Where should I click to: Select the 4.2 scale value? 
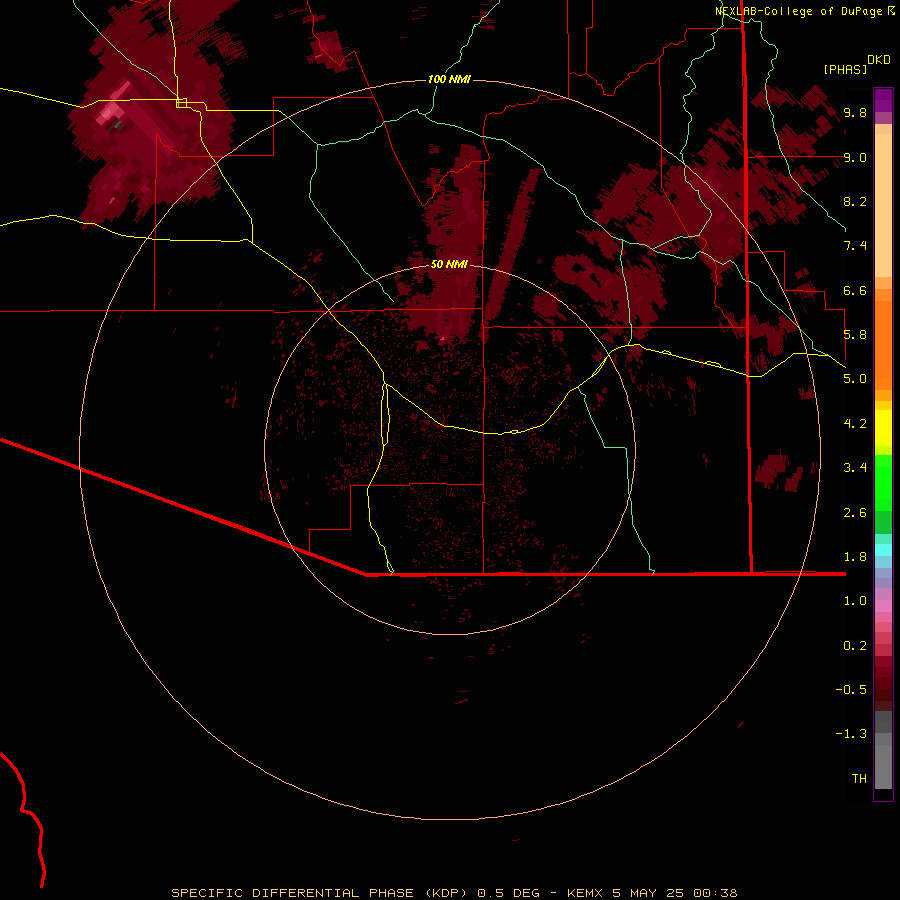[x=855, y=424]
